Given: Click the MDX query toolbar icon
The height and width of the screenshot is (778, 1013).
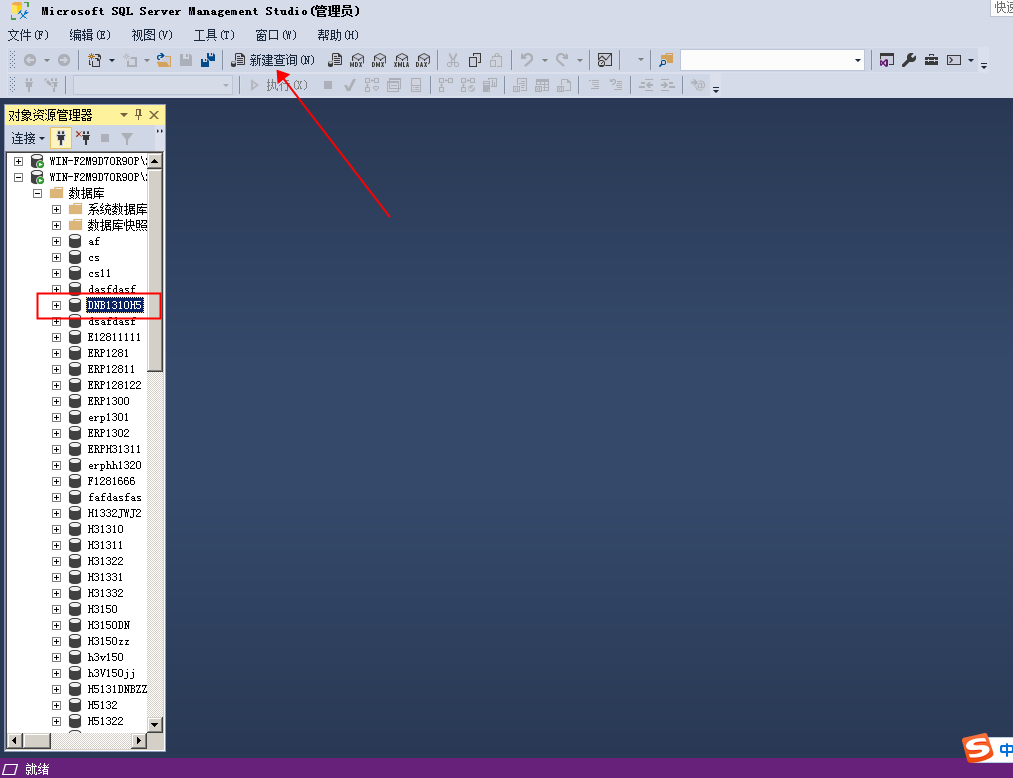Looking at the screenshot, I should click(357, 61).
